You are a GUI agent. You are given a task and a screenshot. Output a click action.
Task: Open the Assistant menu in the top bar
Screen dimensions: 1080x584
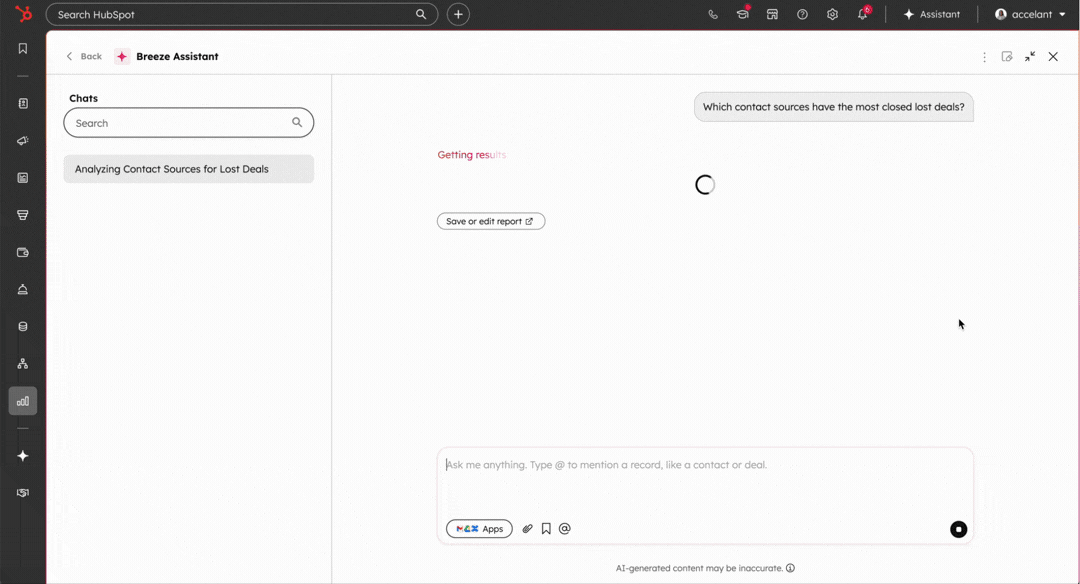point(931,14)
